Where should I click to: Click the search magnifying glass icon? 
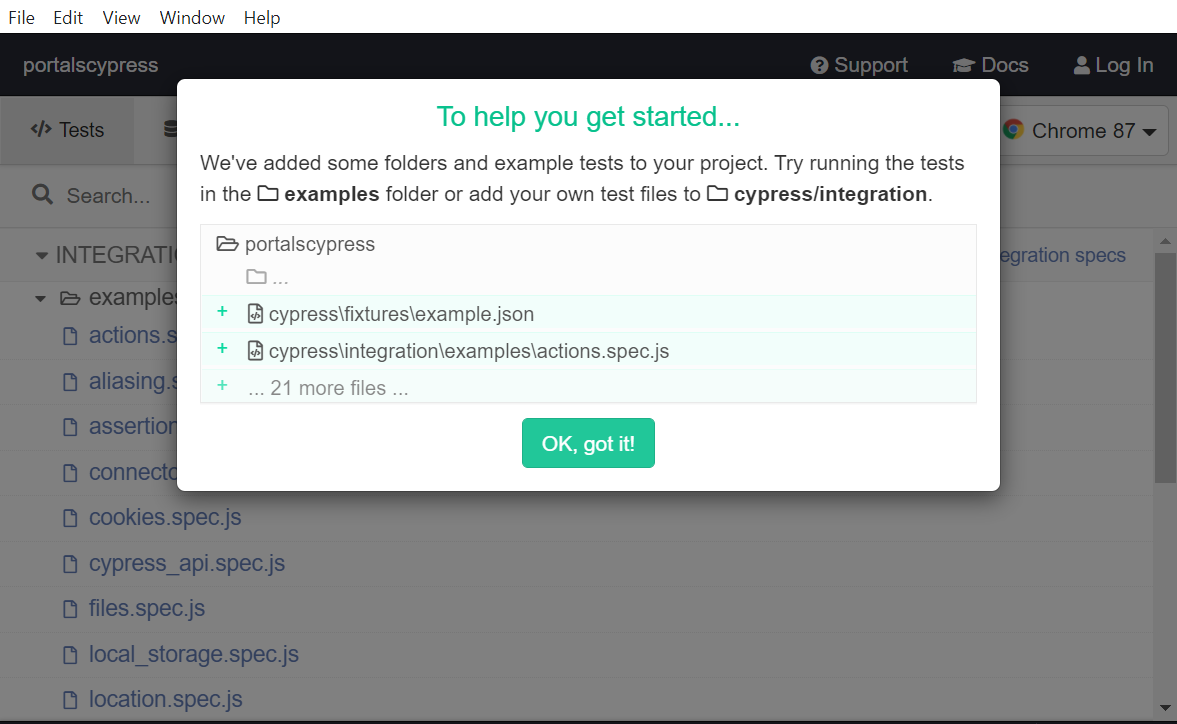coord(43,195)
